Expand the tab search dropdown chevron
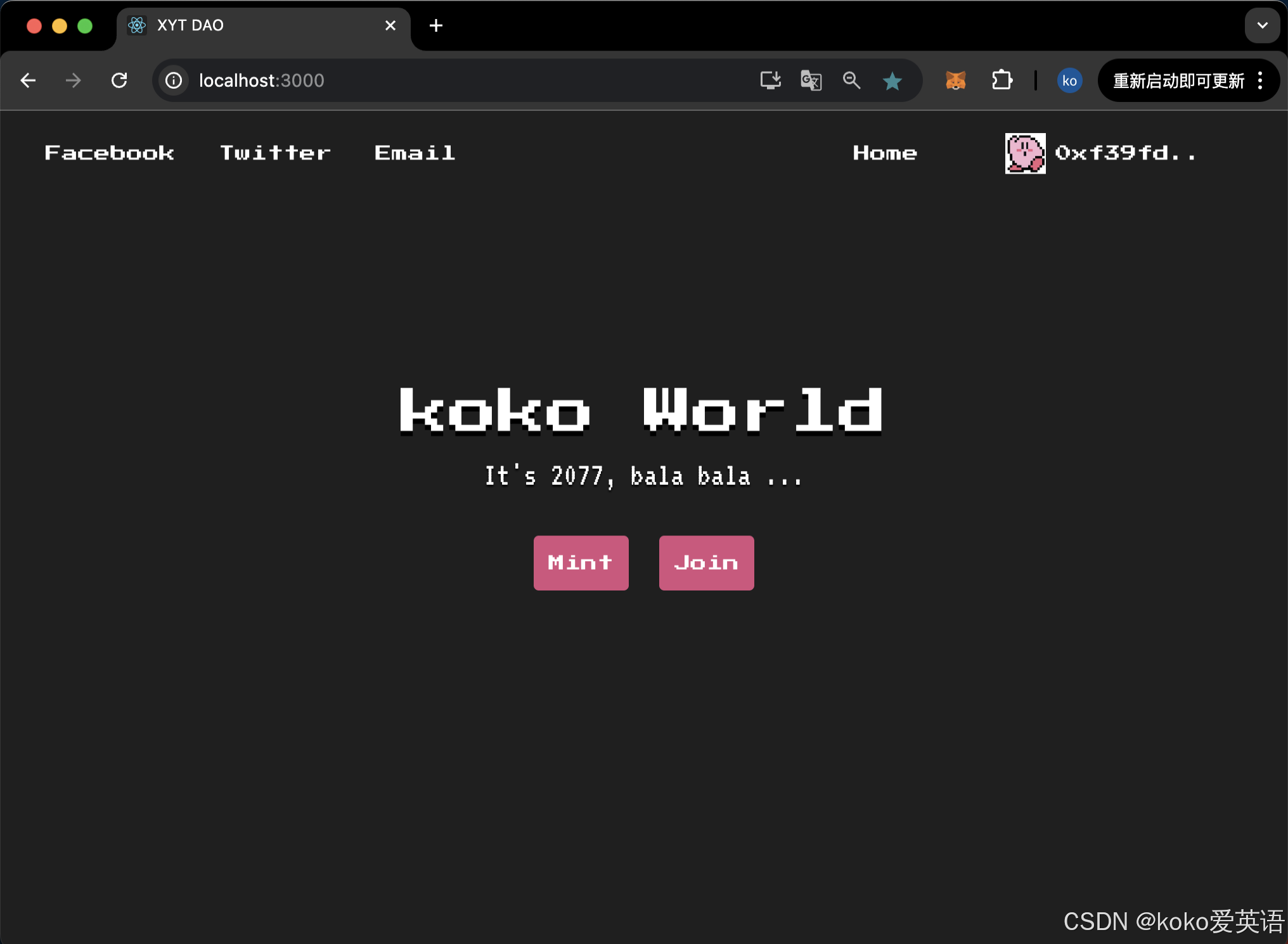1288x944 pixels. (x=1262, y=25)
